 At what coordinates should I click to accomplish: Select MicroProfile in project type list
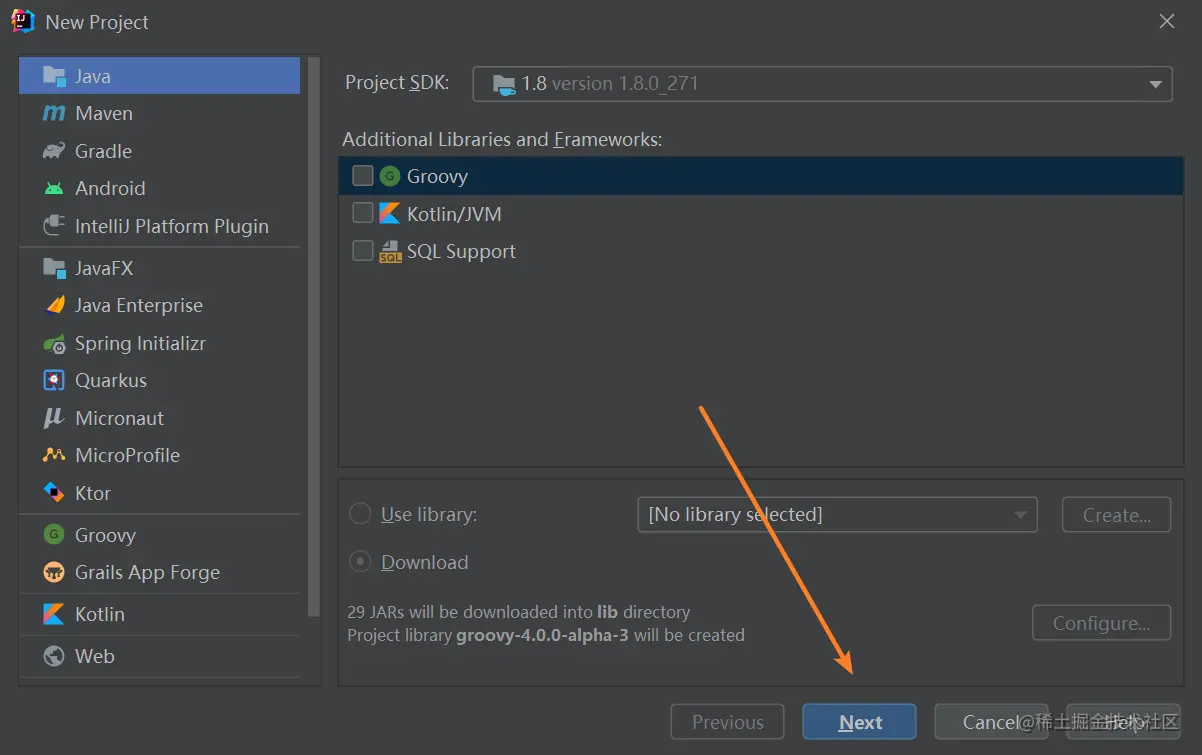click(159, 455)
